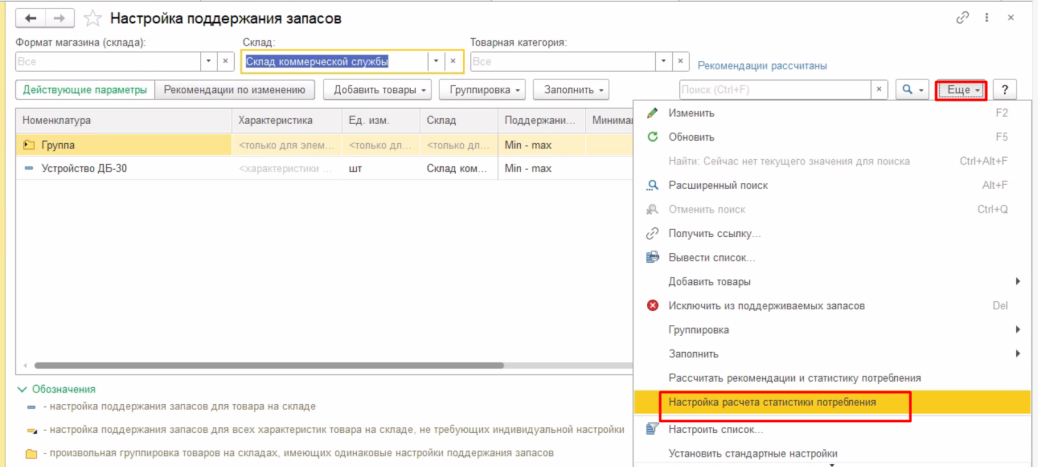Click the magnifier search options button
The height and width of the screenshot is (467, 1038).
912,90
